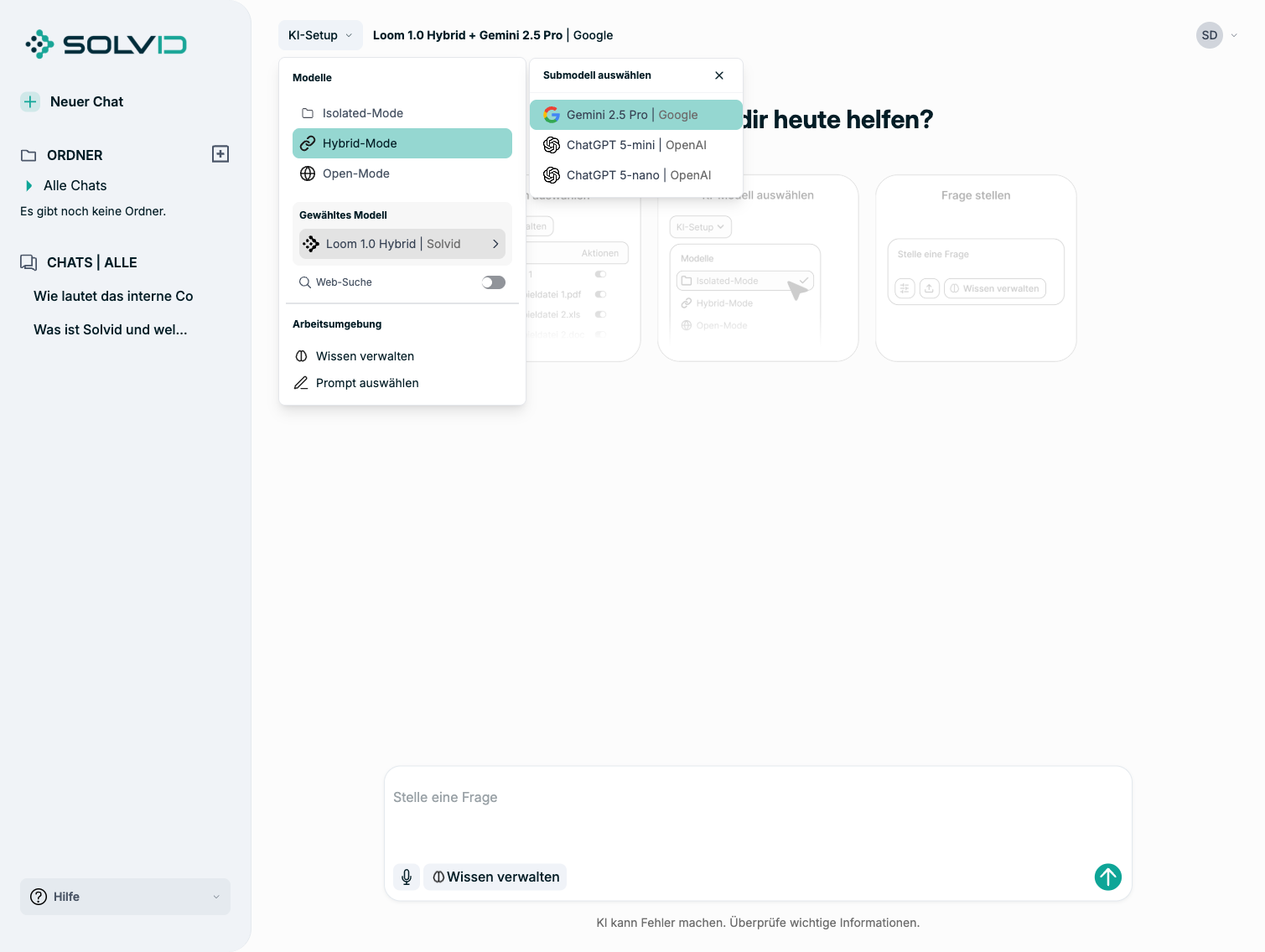Click the Open-Mode globe icon

(x=308, y=173)
